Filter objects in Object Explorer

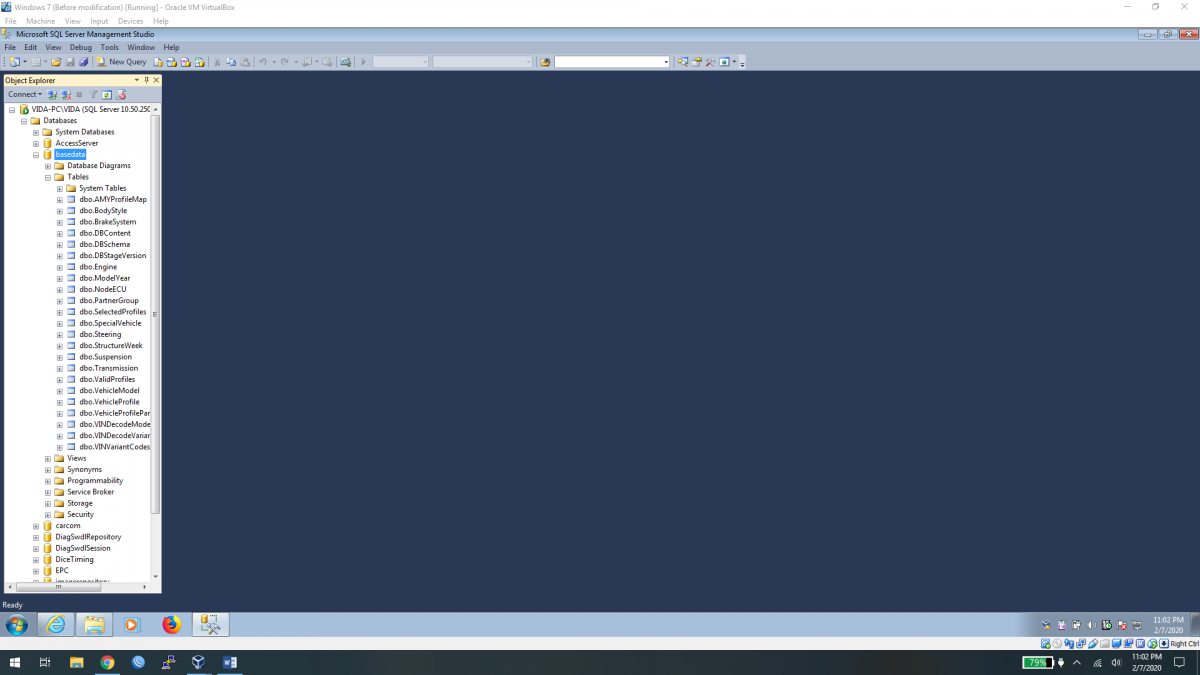(93, 95)
